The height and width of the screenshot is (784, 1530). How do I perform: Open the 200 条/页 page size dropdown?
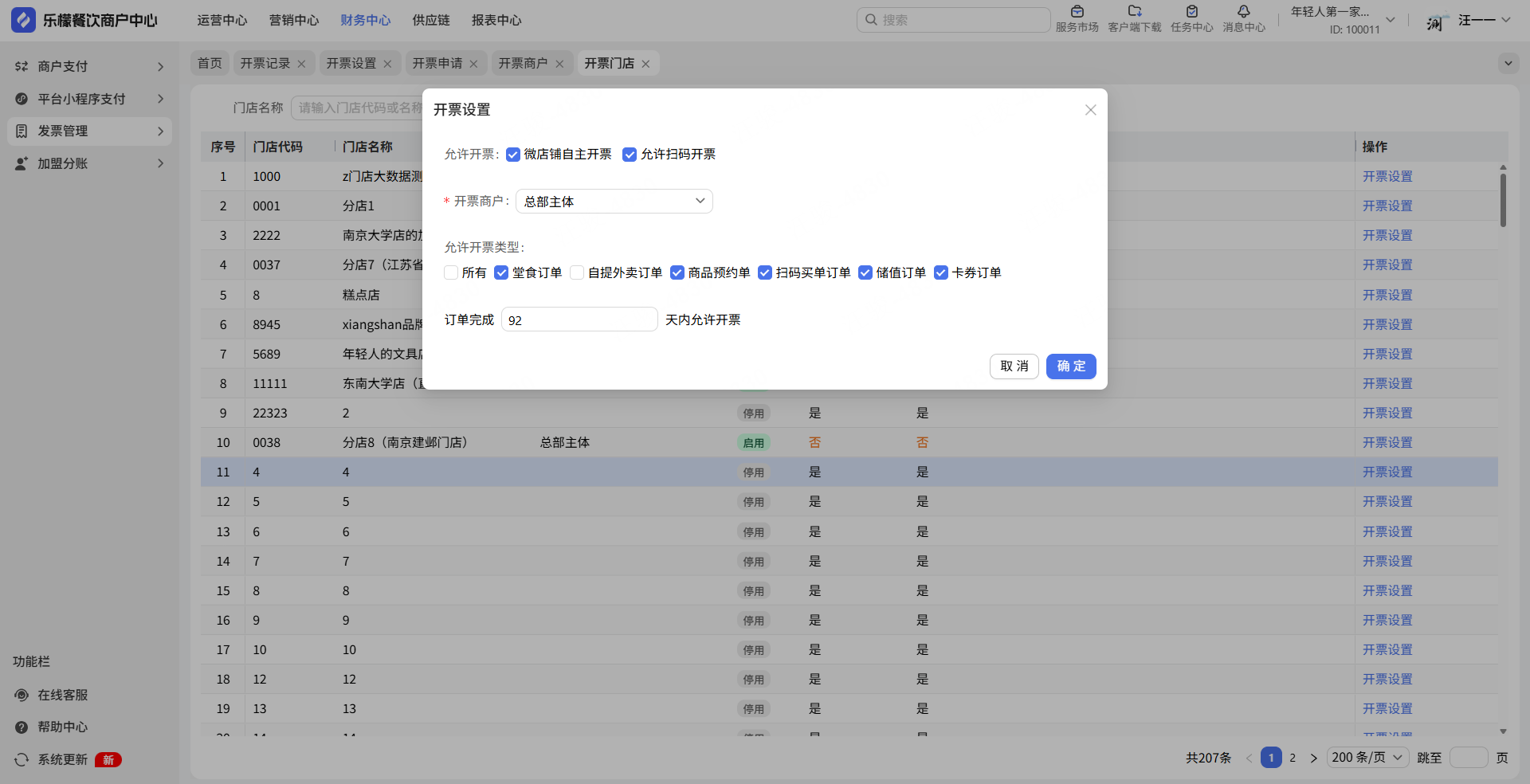tap(1367, 758)
